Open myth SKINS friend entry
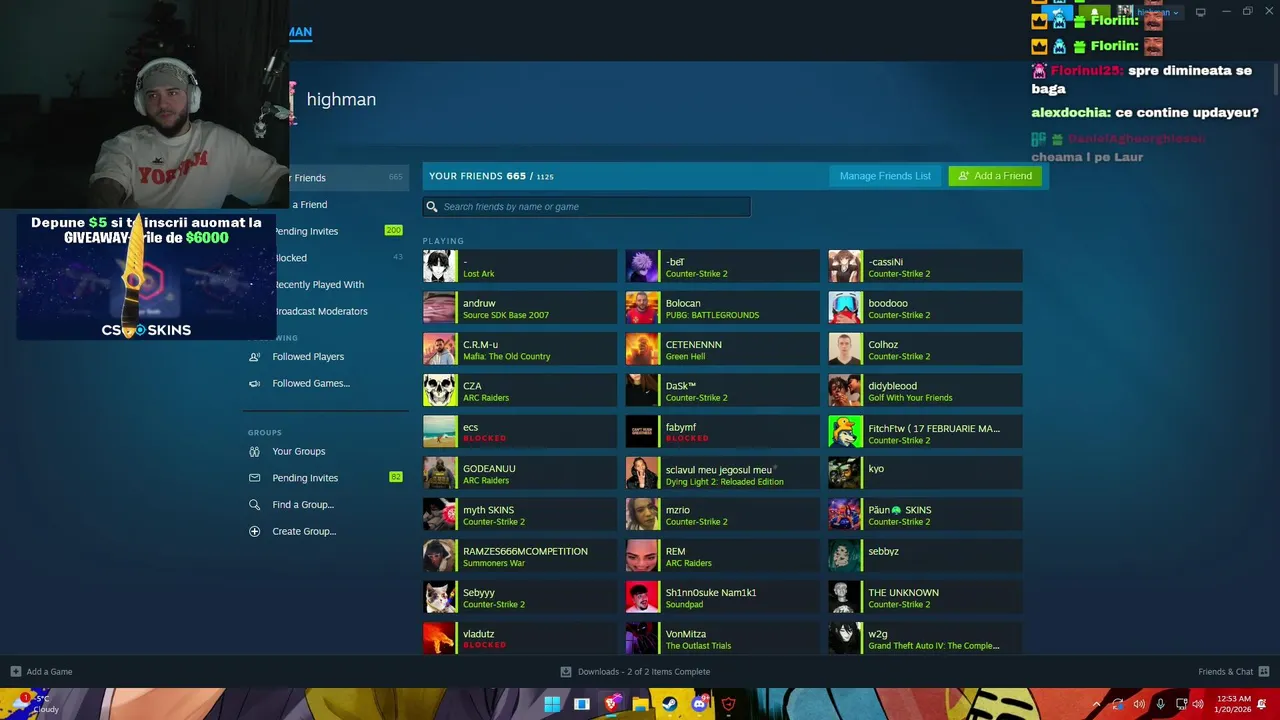 [x=520, y=514]
